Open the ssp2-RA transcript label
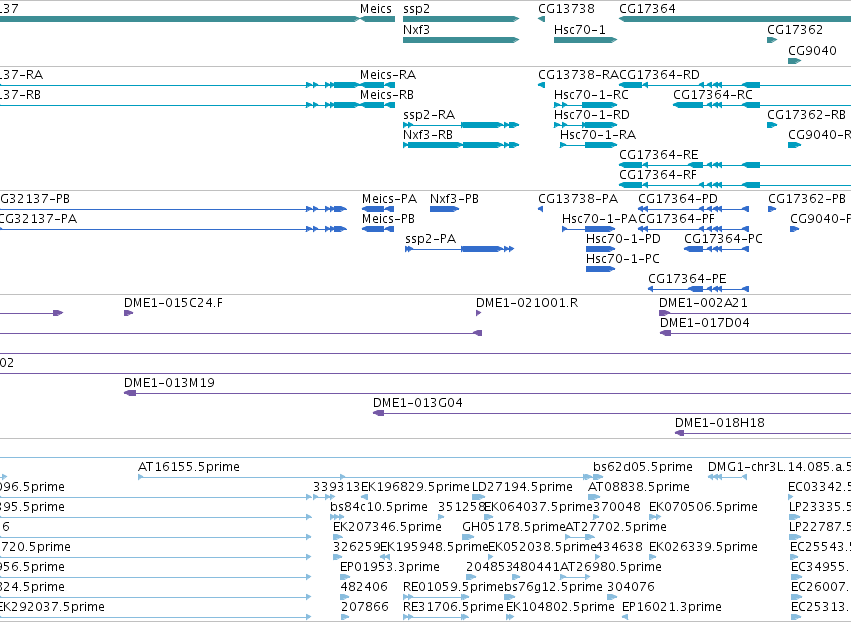Viewport: 851px width, 622px height. [429, 115]
